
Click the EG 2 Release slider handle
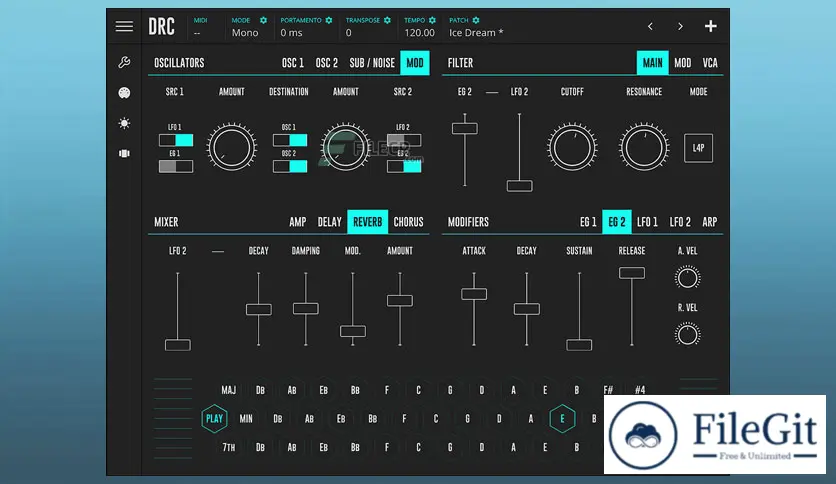[x=632, y=273]
